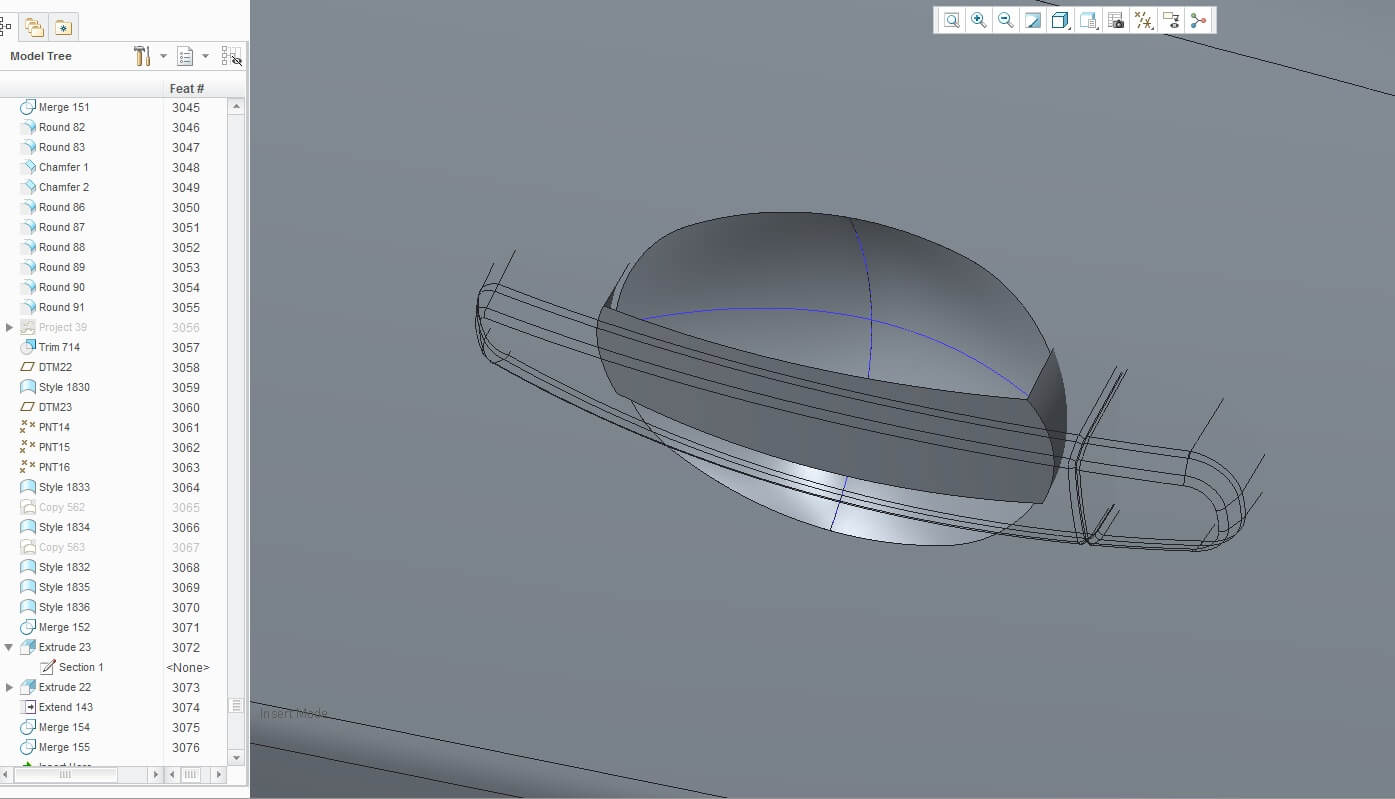Open the View Manager camera icon

[1116, 20]
